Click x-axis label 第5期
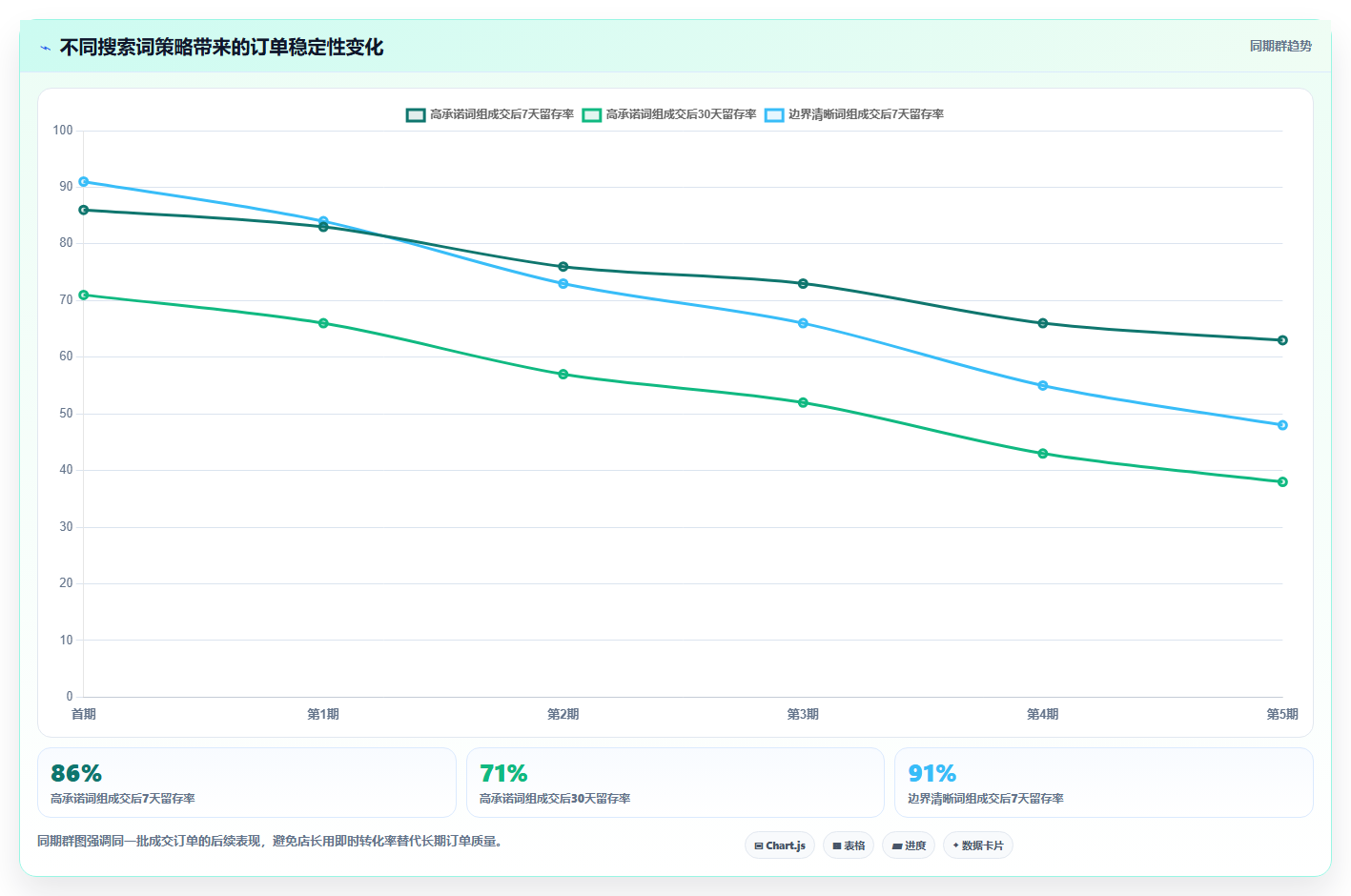1351x896 pixels. point(1282,714)
